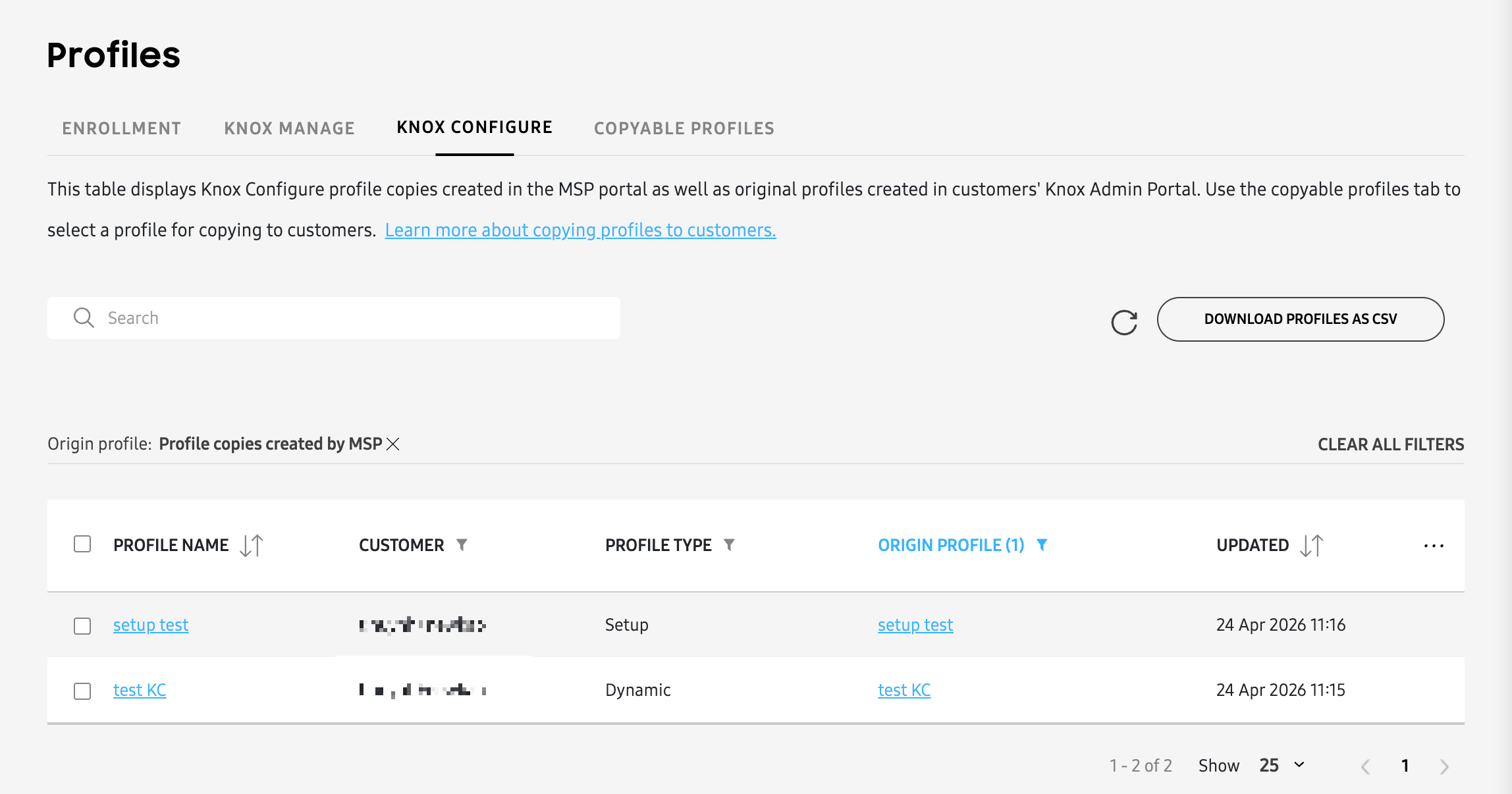This screenshot has height=794, width=1512.
Task: Click the Profile Name column header
Action: click(x=171, y=545)
